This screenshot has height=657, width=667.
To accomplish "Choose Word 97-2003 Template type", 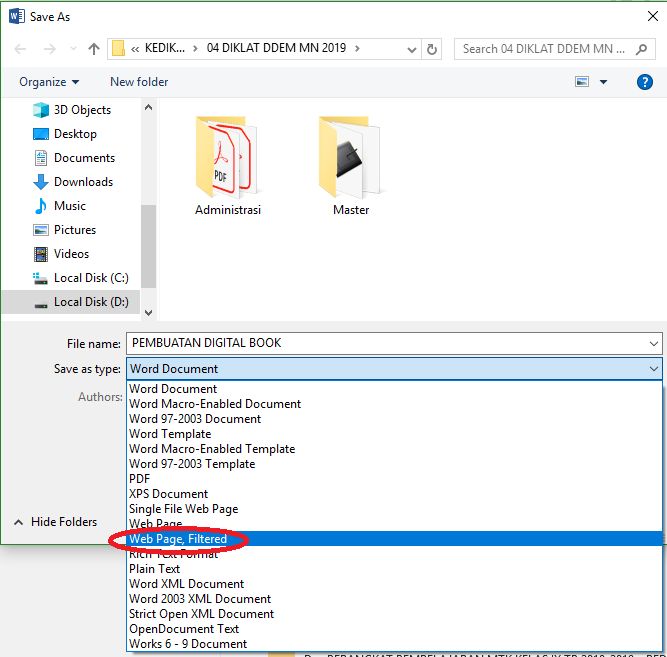I will [x=394, y=463].
